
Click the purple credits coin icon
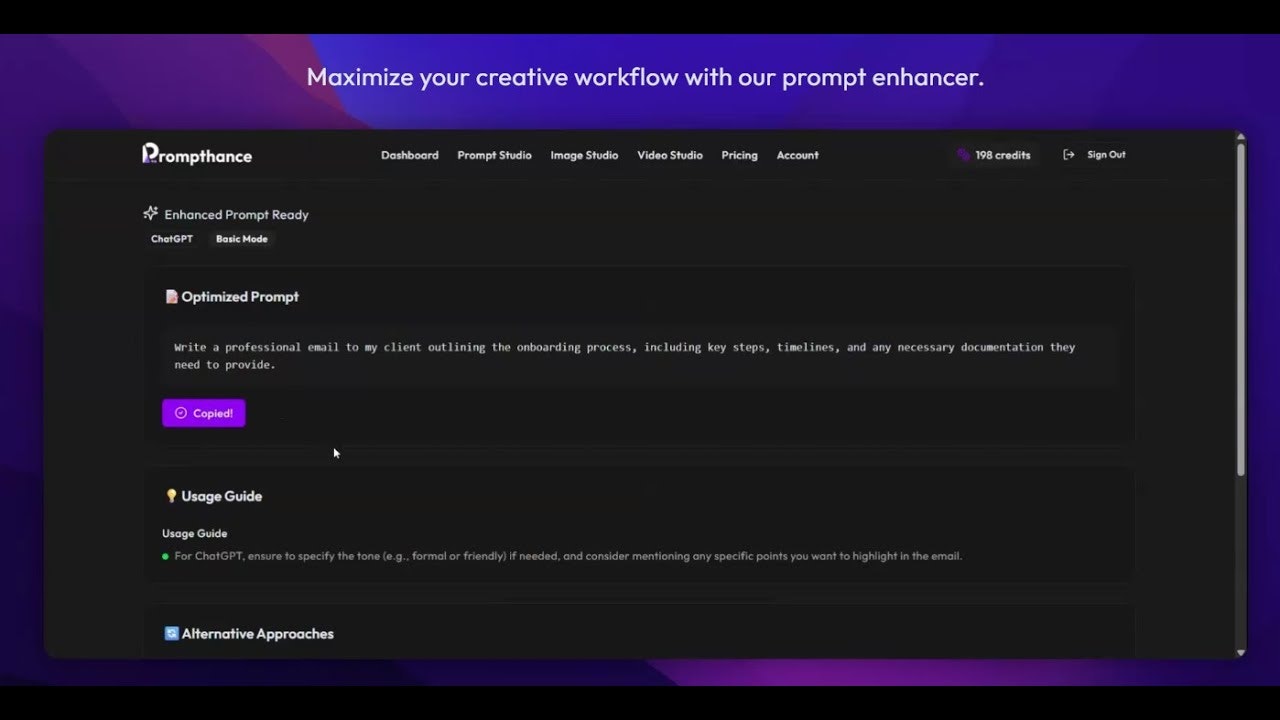pos(964,155)
